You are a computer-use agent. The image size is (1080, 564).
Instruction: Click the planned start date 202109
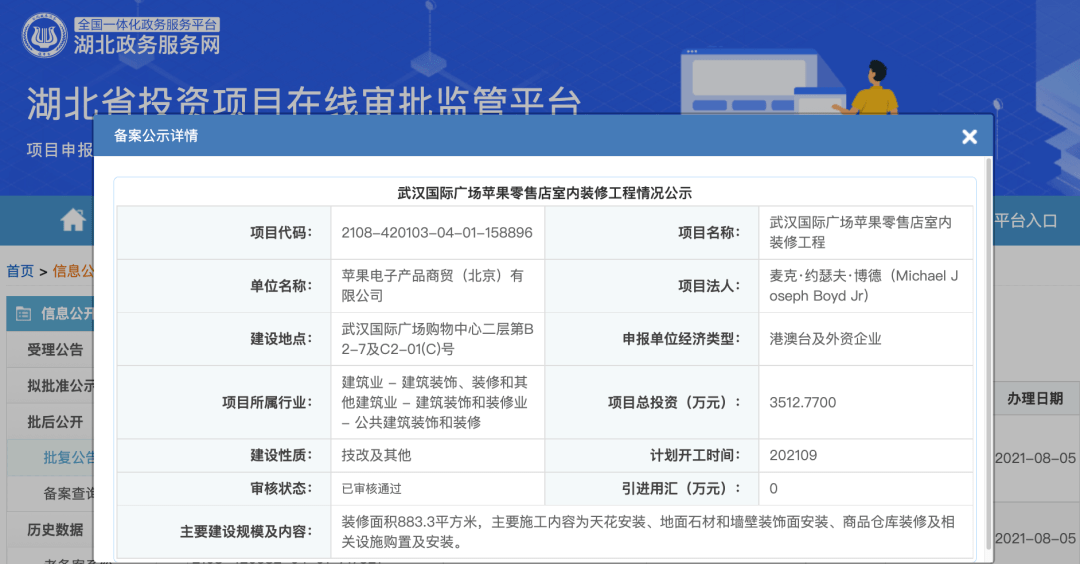[x=793, y=455]
